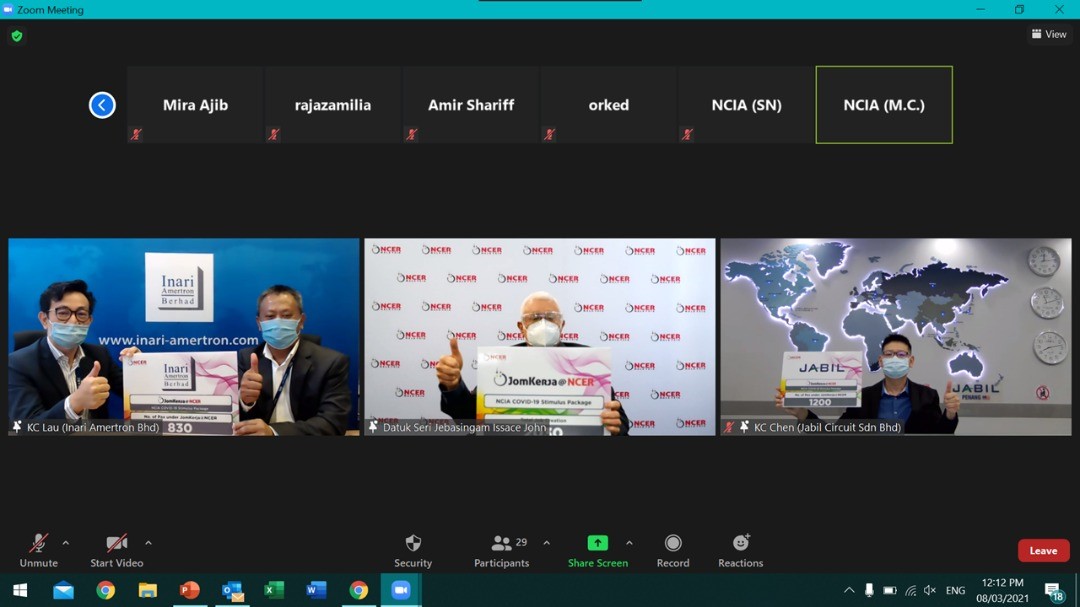The image size is (1080, 607).
Task: Start Video in the Zoom toolbar
Action: 116,551
